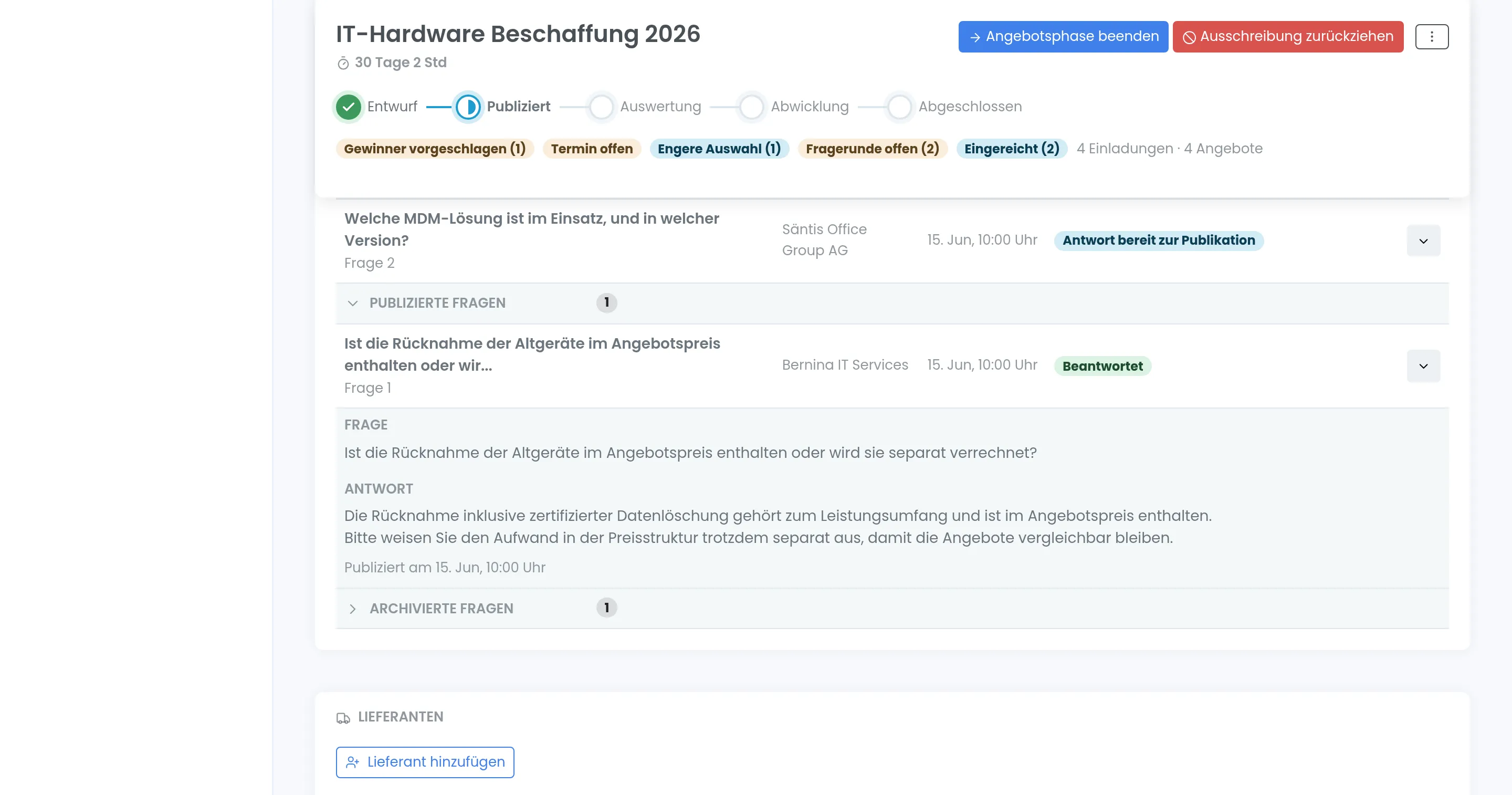Click the Beantwortet status badge
The height and width of the screenshot is (795, 1512).
coord(1102,366)
